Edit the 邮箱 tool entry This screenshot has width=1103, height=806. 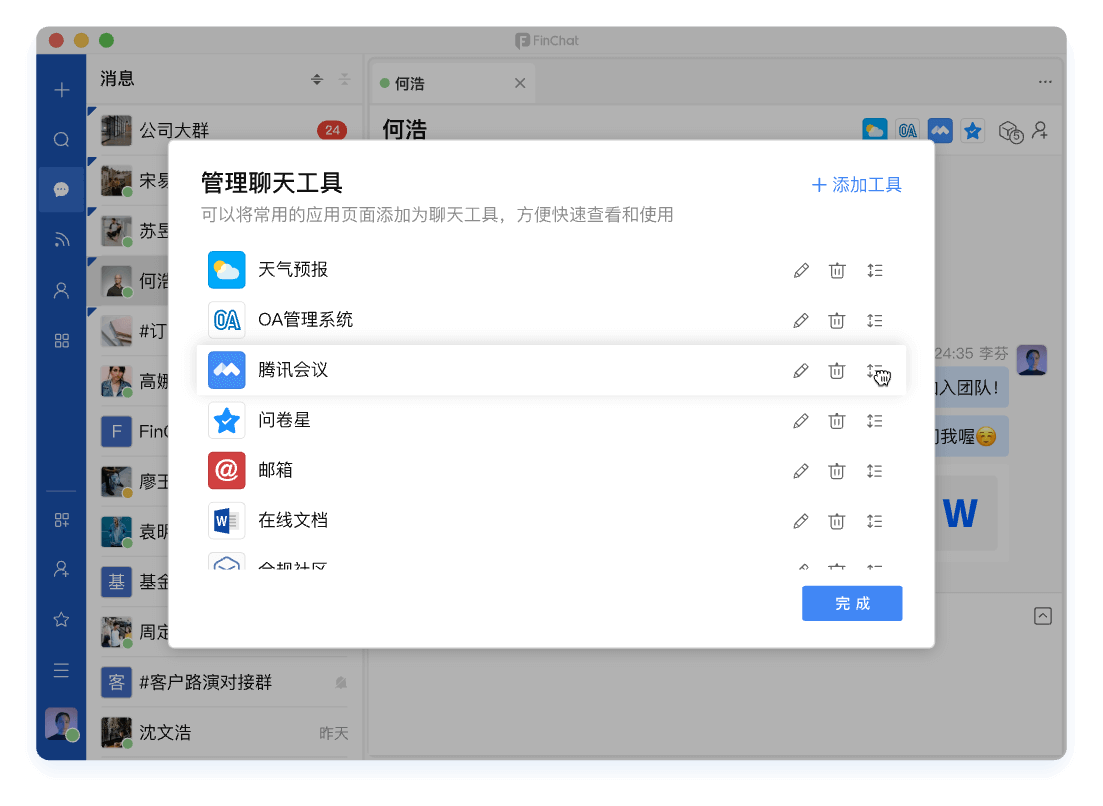click(800, 471)
